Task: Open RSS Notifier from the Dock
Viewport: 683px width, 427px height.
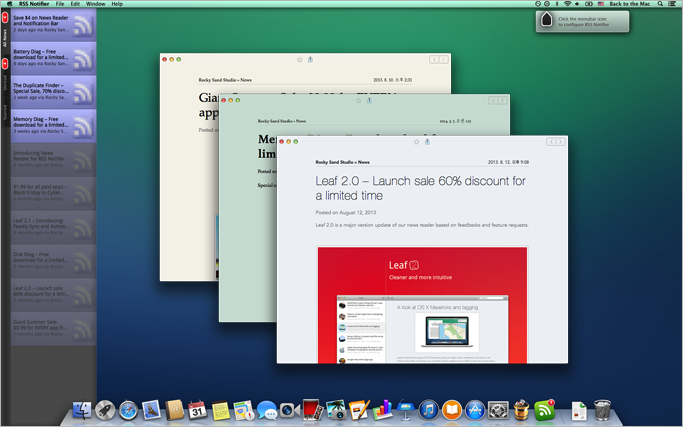Action: coord(544,410)
